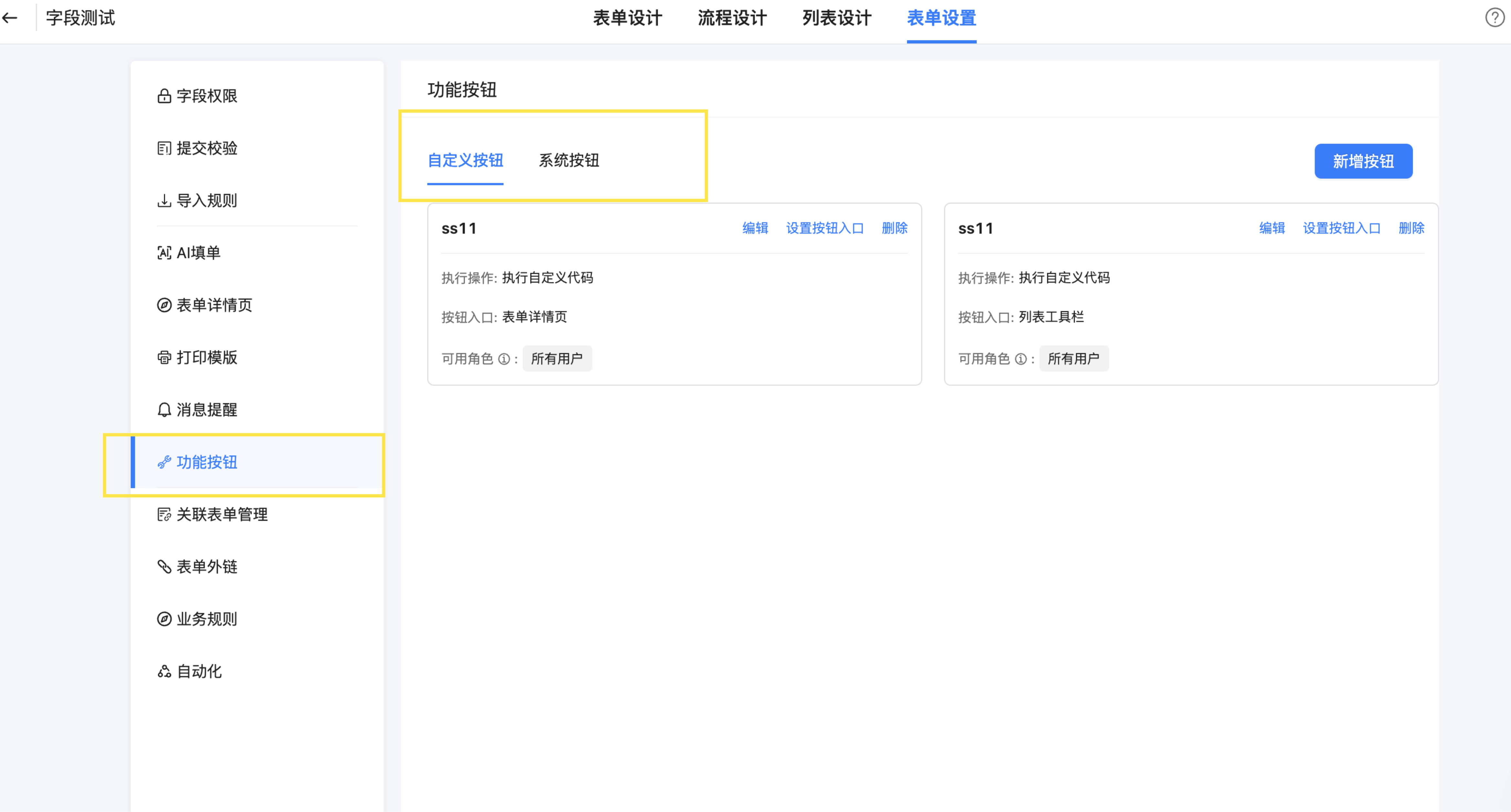This screenshot has height=812, width=1511.
Task: Click the bell icon for 消息提醒
Action: tap(164, 410)
